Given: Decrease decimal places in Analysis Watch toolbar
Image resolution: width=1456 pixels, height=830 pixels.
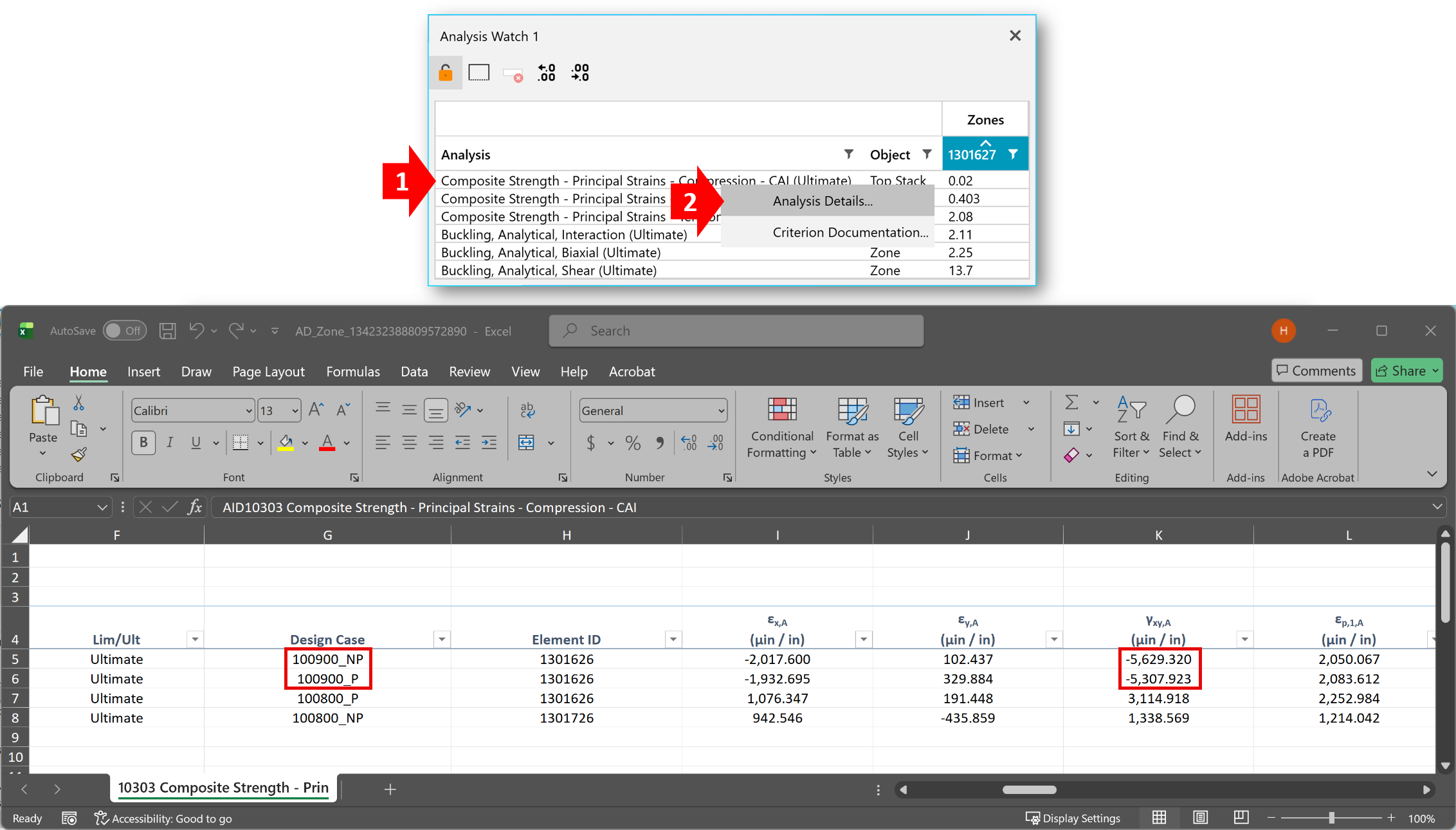Looking at the screenshot, I should [580, 73].
